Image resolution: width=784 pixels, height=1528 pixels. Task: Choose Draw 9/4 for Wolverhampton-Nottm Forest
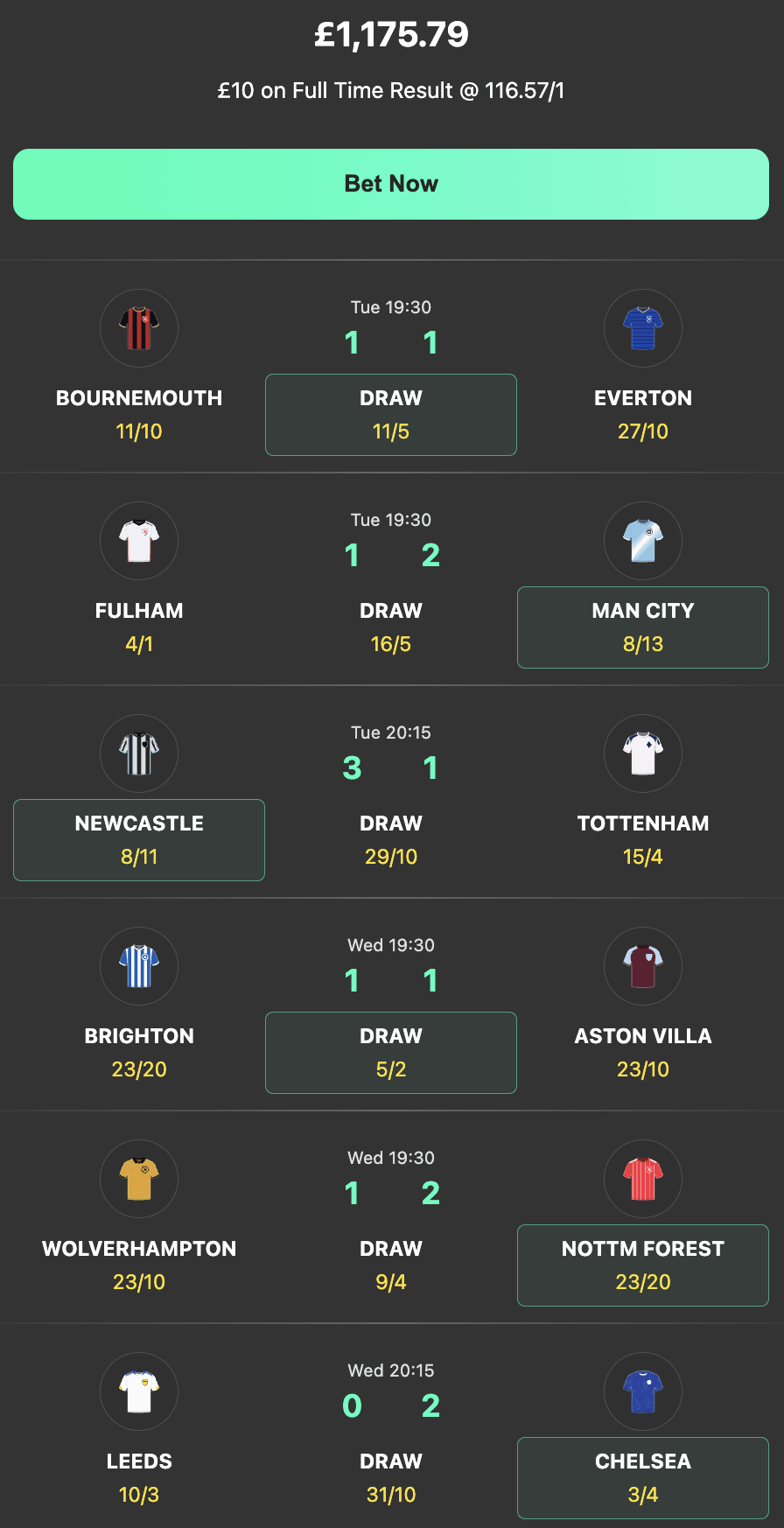(390, 1265)
